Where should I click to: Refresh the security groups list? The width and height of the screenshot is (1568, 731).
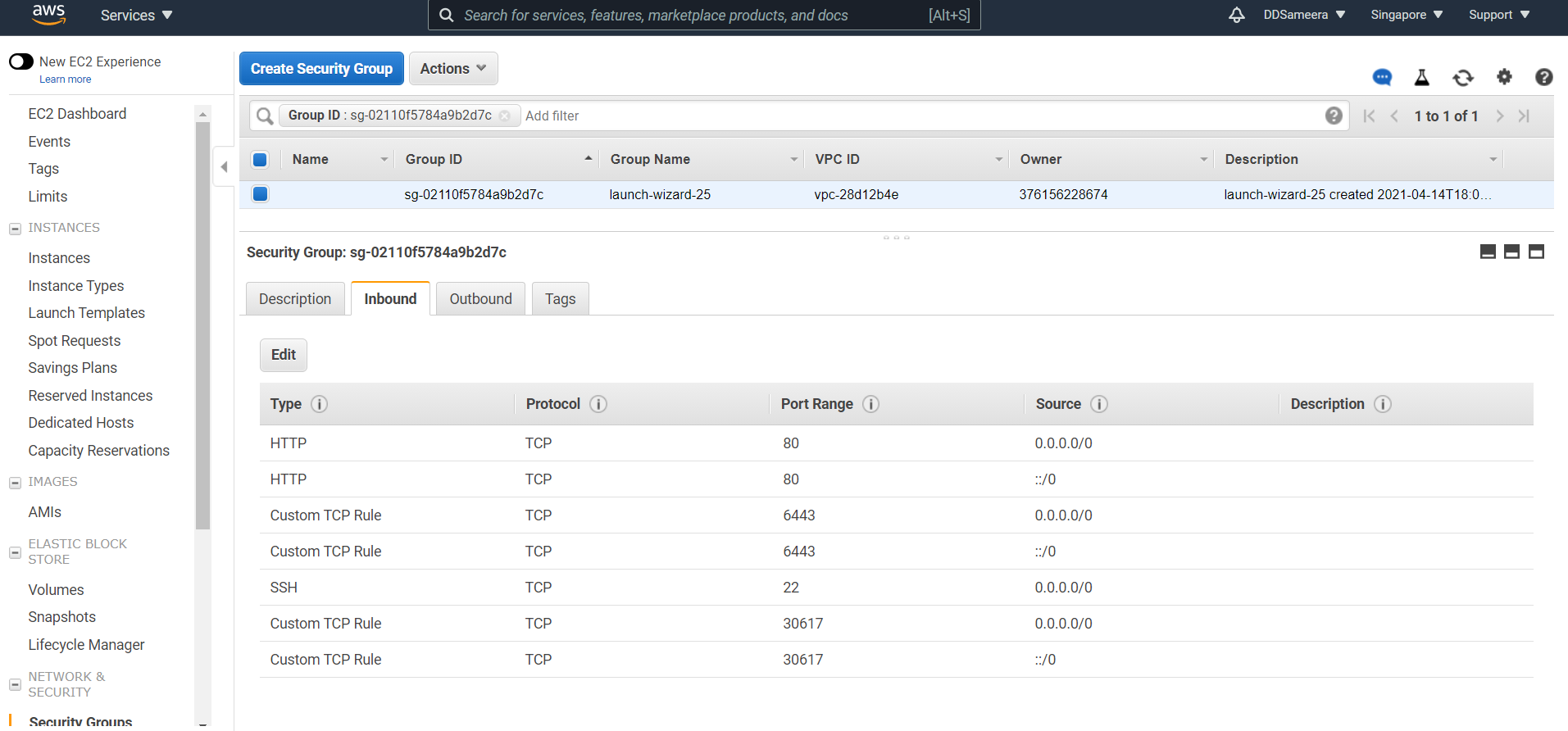coord(1463,77)
